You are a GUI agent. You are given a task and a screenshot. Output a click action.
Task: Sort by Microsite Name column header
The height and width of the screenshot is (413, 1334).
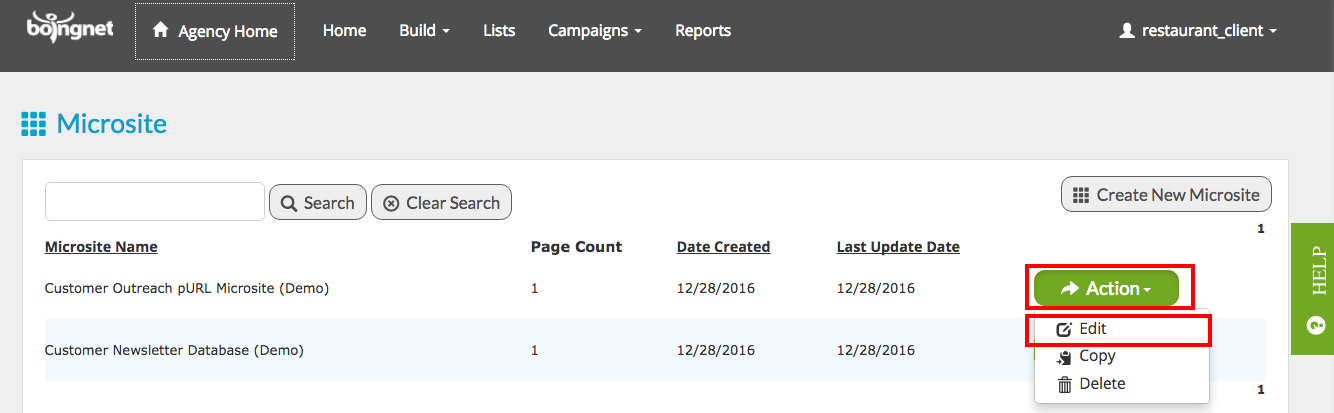tap(101, 247)
